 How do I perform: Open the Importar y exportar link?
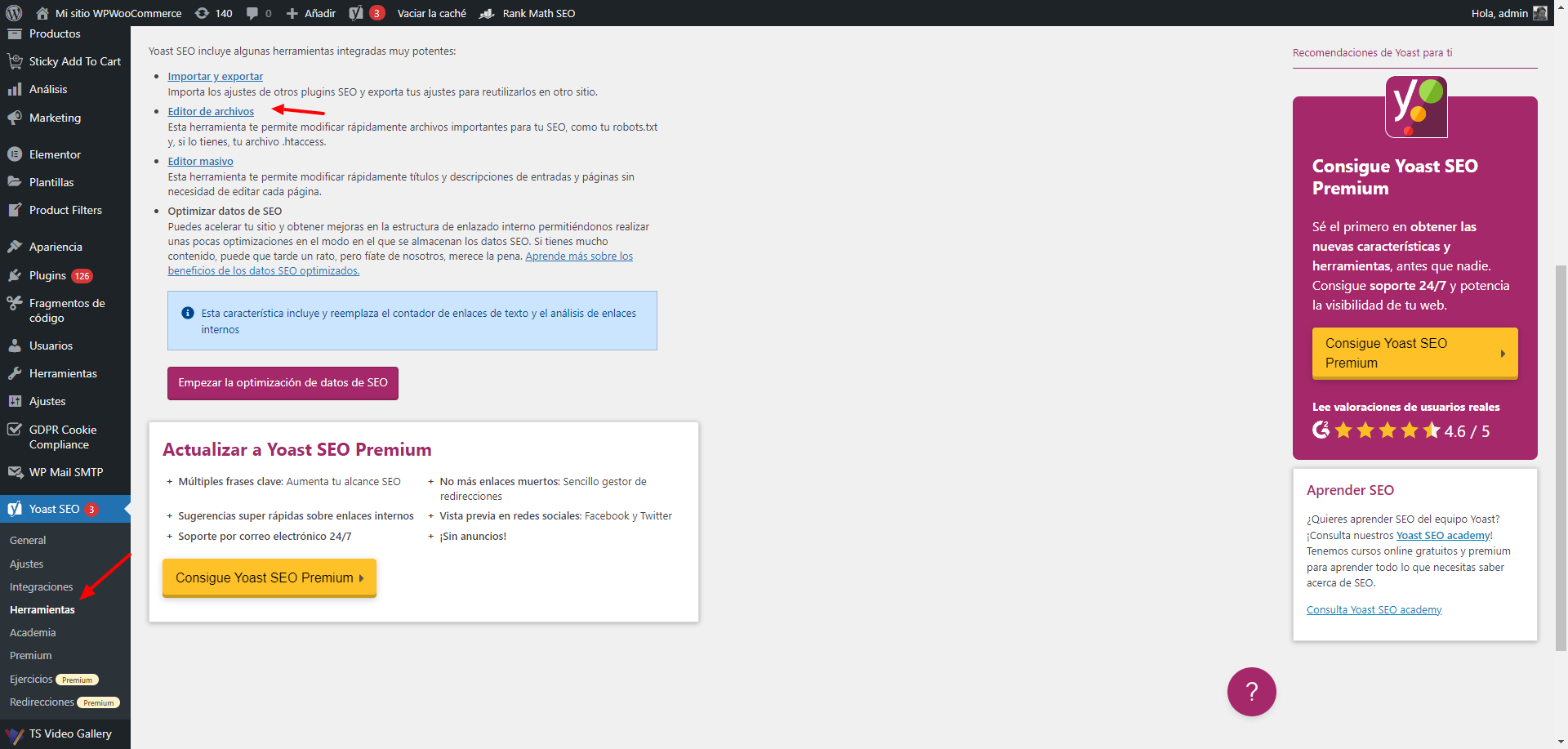216,76
